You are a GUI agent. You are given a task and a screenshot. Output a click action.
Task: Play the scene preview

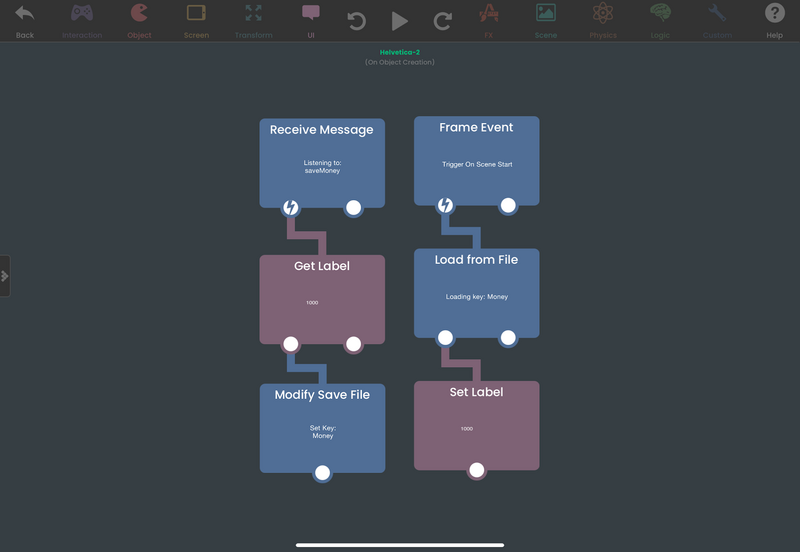tap(399, 21)
